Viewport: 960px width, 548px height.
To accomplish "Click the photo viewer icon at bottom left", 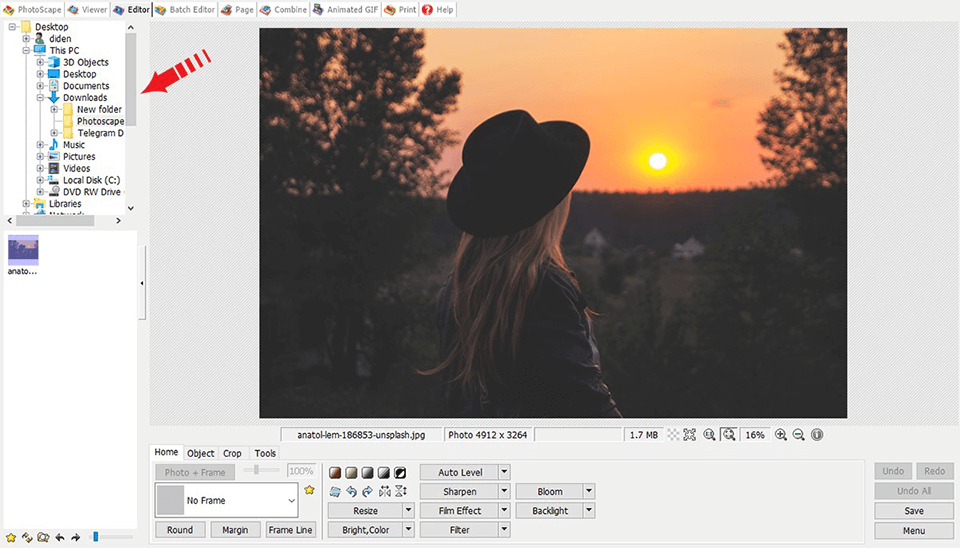I will (43, 538).
